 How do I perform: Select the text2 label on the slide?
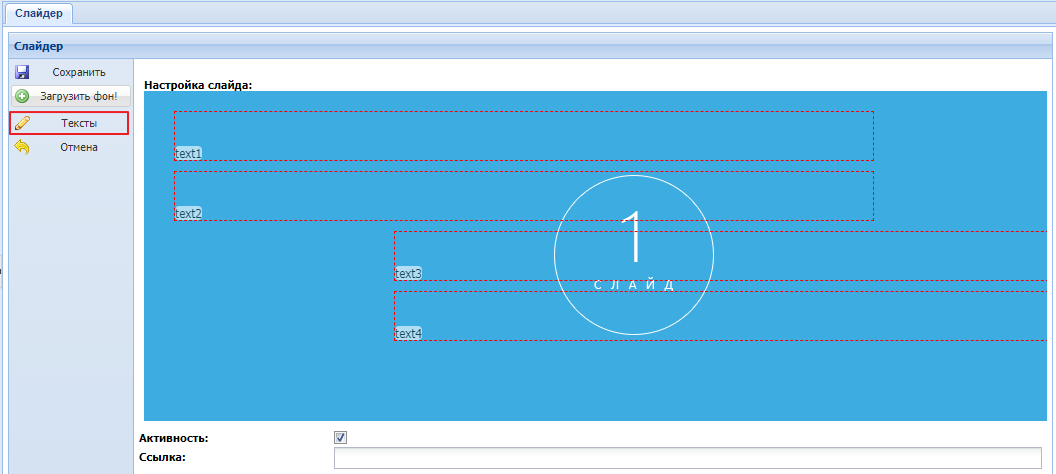[188, 213]
